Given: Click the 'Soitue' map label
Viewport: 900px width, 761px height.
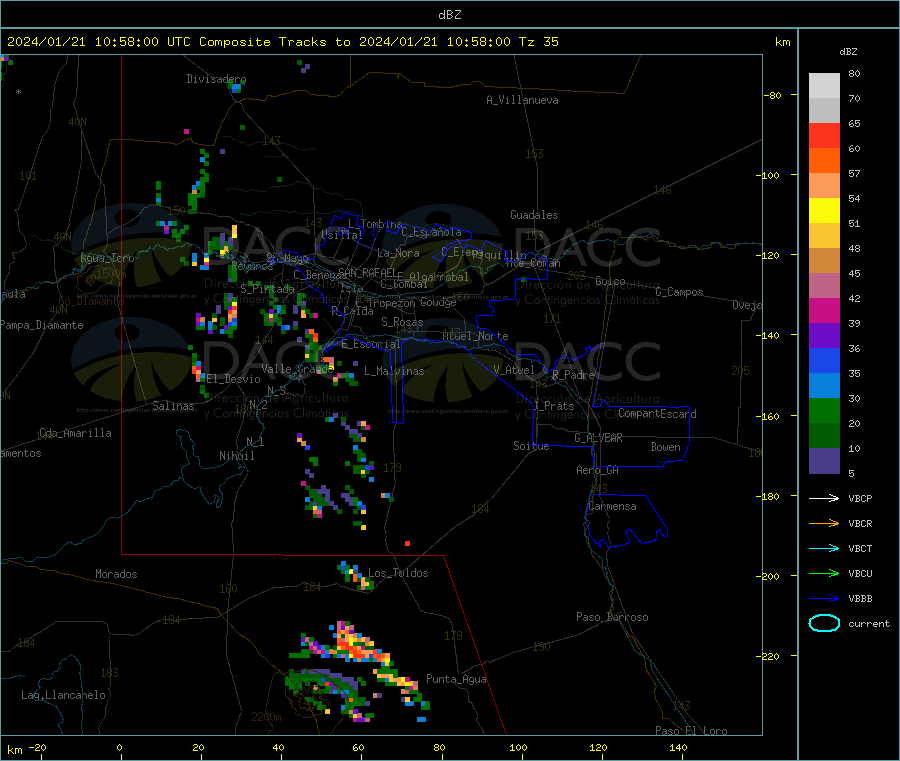Looking at the screenshot, I should click(531, 446).
